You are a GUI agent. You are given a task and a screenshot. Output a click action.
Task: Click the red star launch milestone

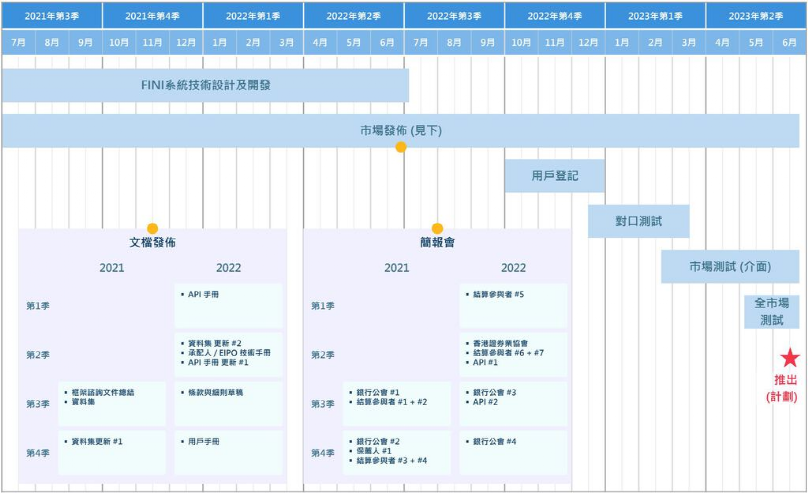pyautogui.click(x=789, y=358)
